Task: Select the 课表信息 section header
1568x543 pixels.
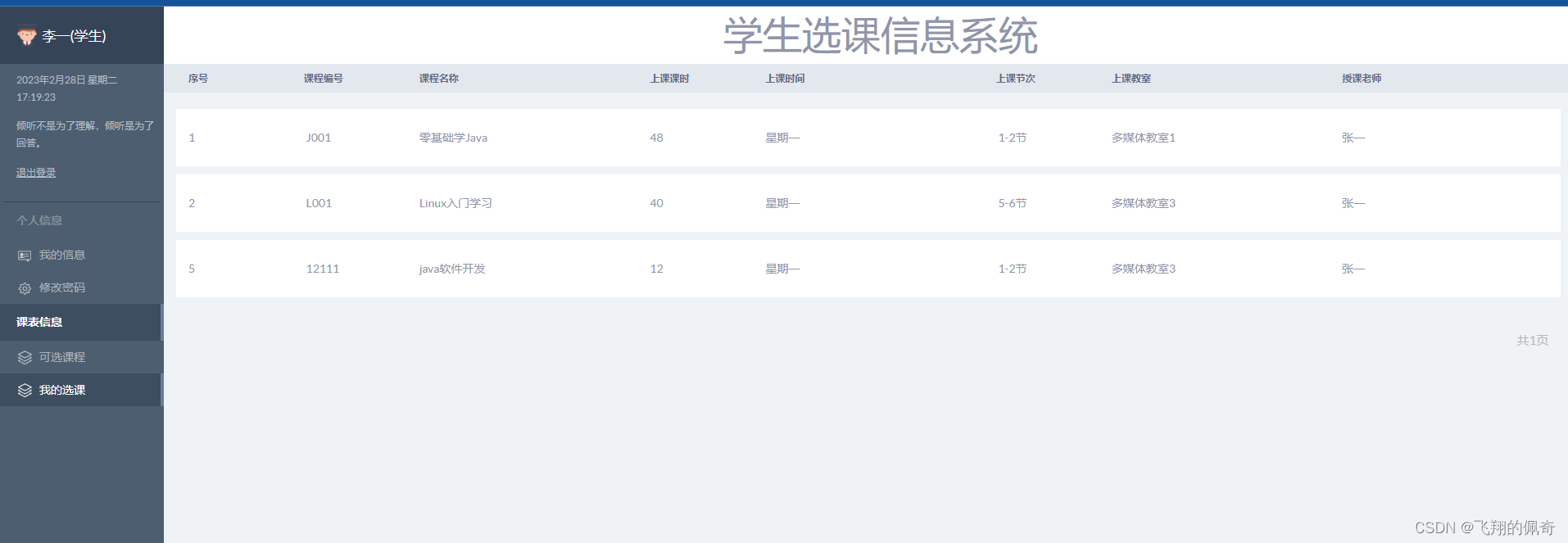Action: [x=82, y=322]
